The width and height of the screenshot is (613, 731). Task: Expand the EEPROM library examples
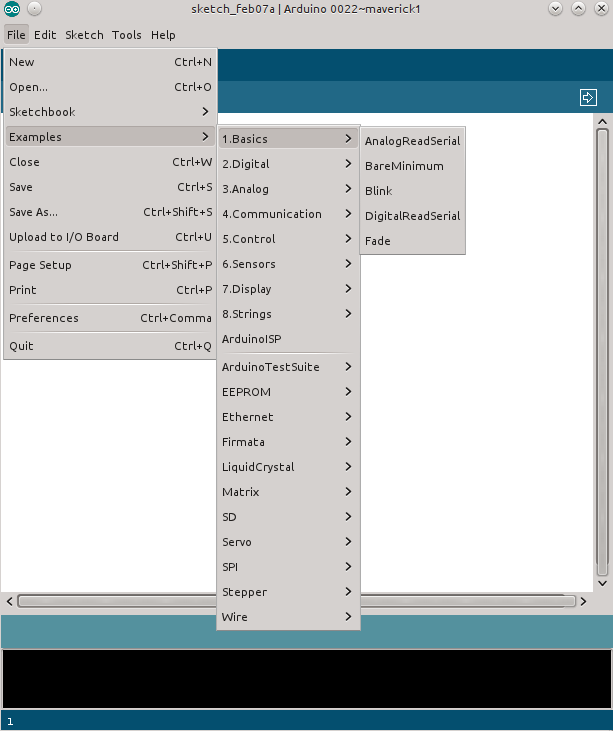[288, 392]
